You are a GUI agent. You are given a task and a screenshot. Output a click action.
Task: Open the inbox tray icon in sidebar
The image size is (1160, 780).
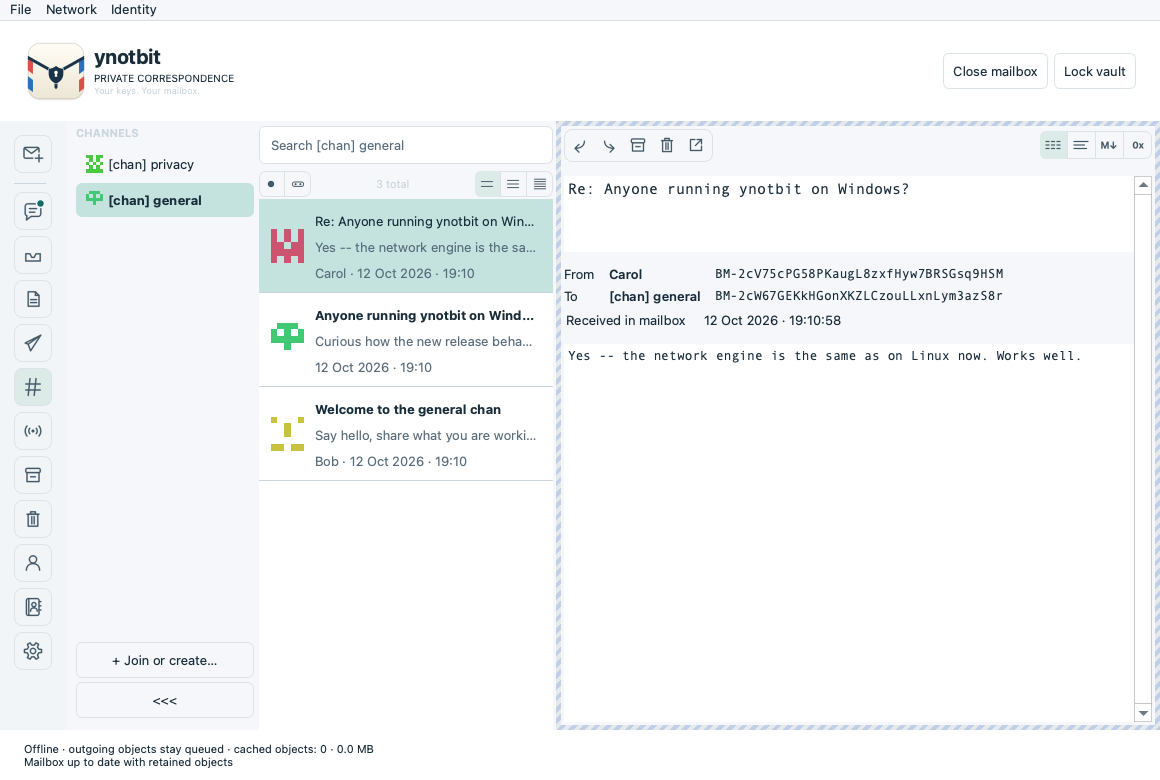pos(33,255)
